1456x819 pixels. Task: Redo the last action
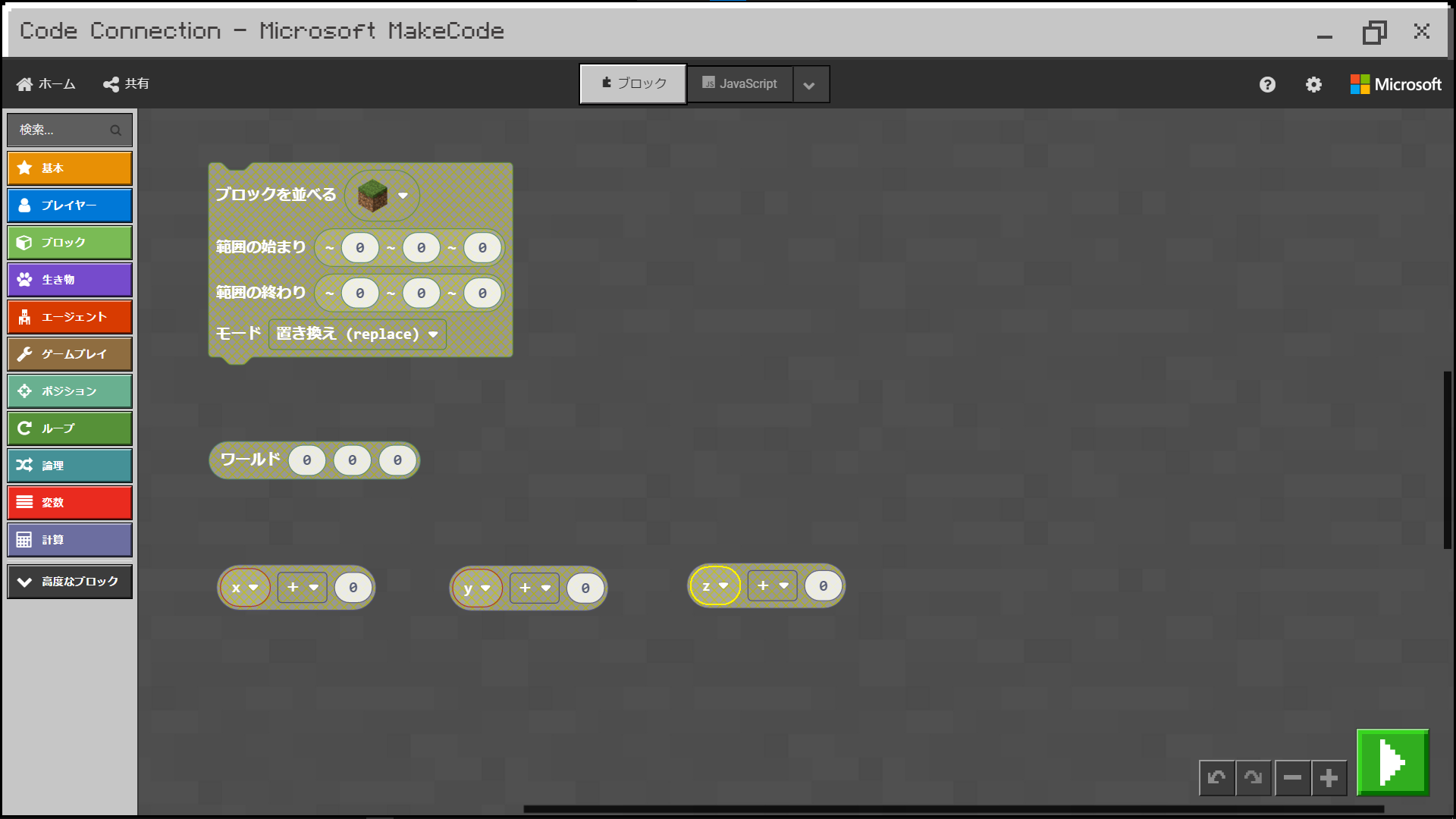(x=1253, y=778)
